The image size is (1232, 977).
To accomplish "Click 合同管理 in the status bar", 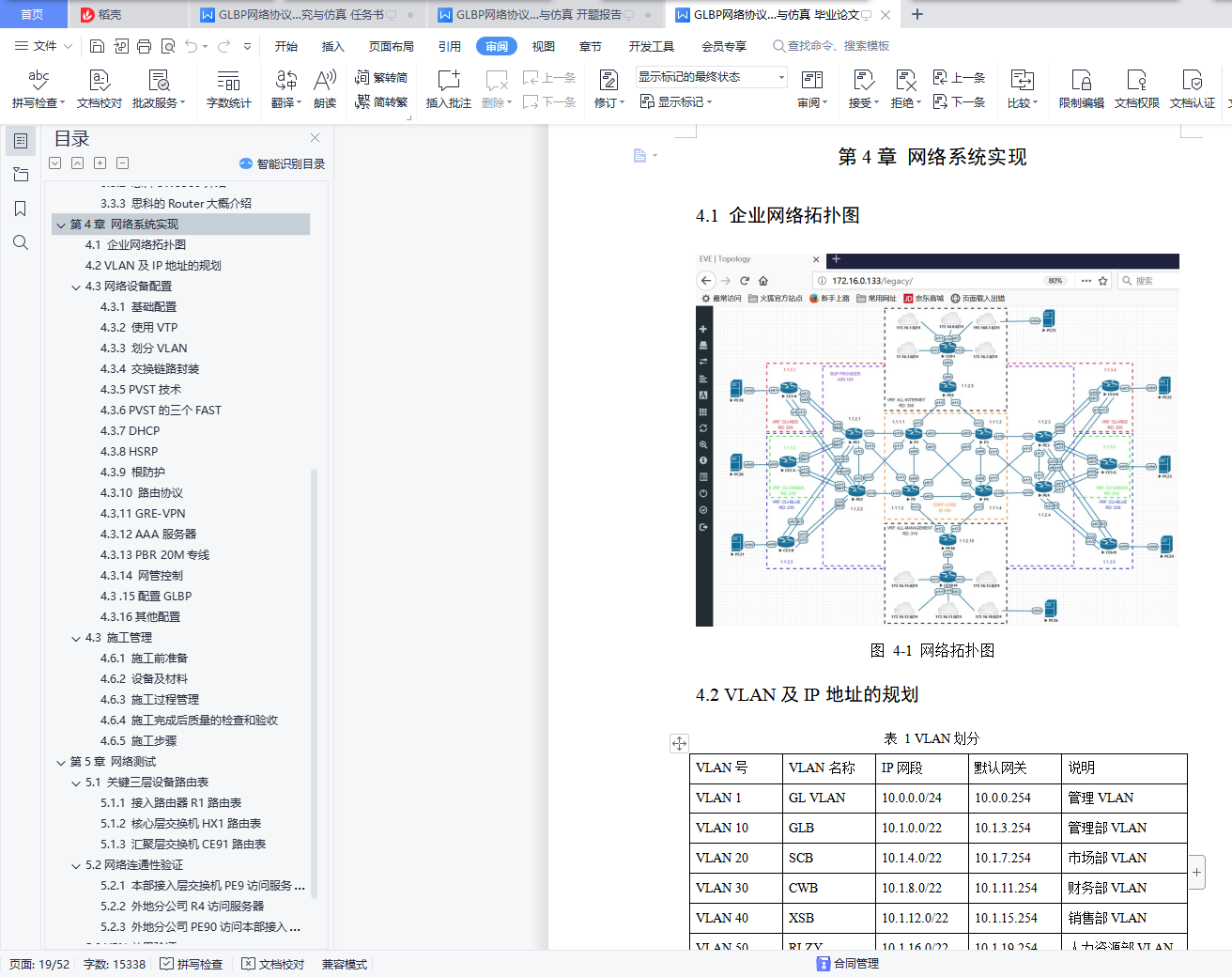I will point(848,964).
